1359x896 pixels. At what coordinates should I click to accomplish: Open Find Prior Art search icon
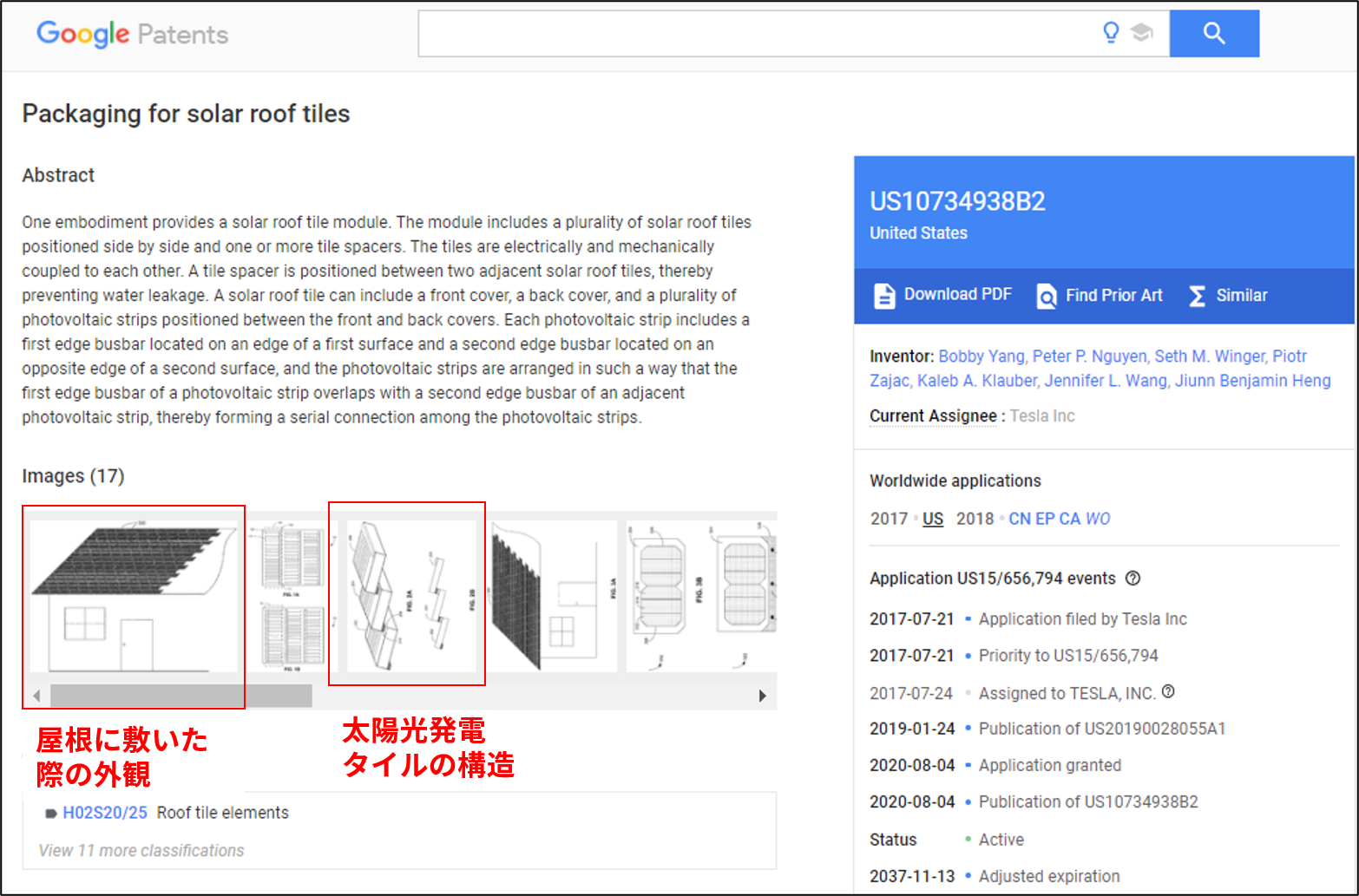click(x=1047, y=296)
